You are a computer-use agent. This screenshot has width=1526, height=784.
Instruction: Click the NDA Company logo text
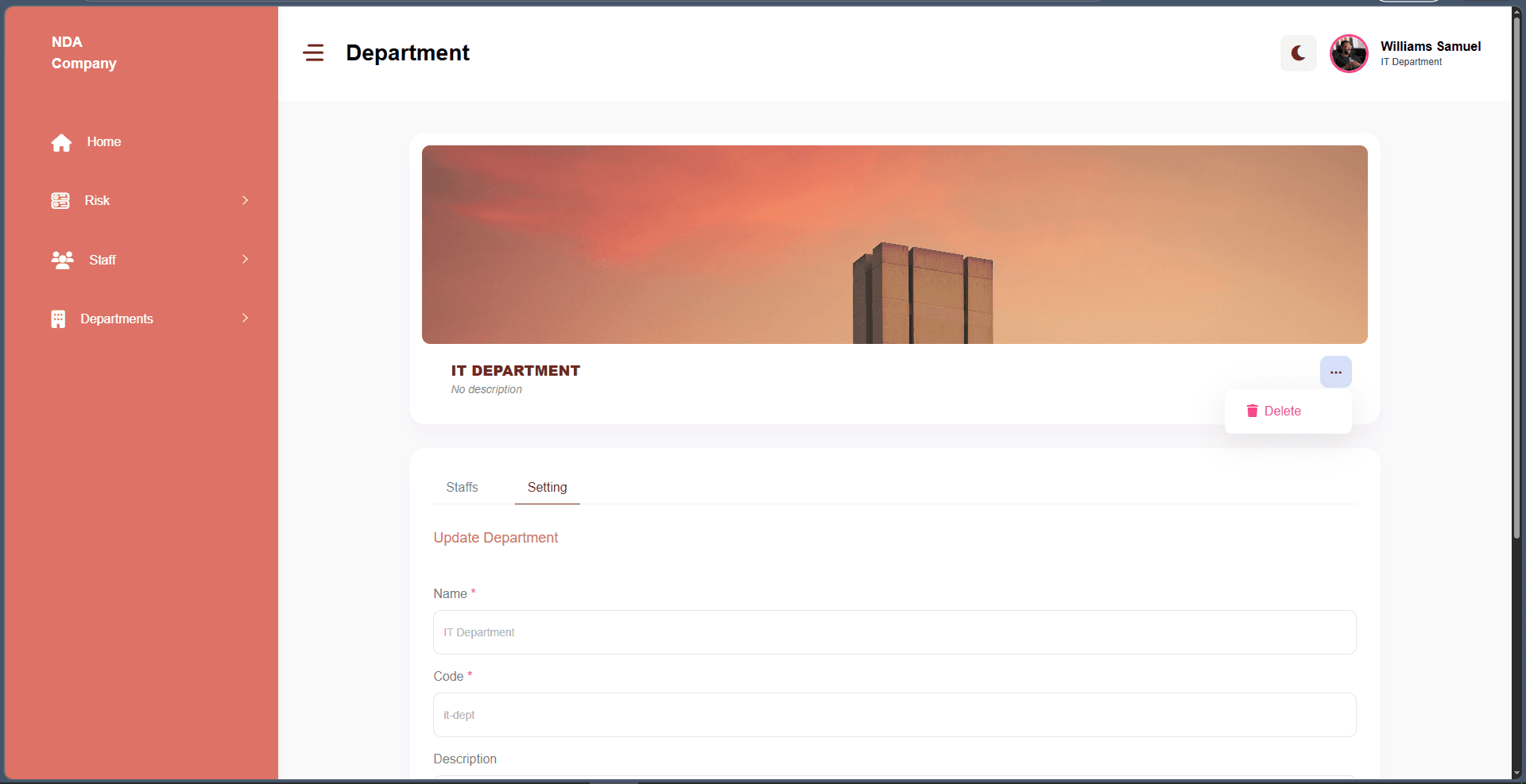coord(83,52)
